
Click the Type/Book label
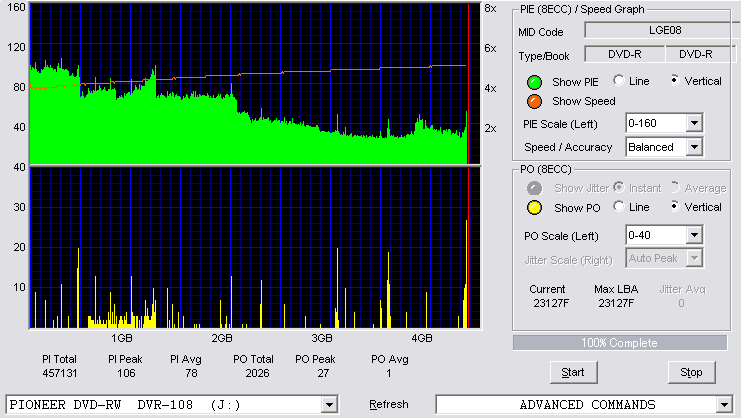point(543,56)
